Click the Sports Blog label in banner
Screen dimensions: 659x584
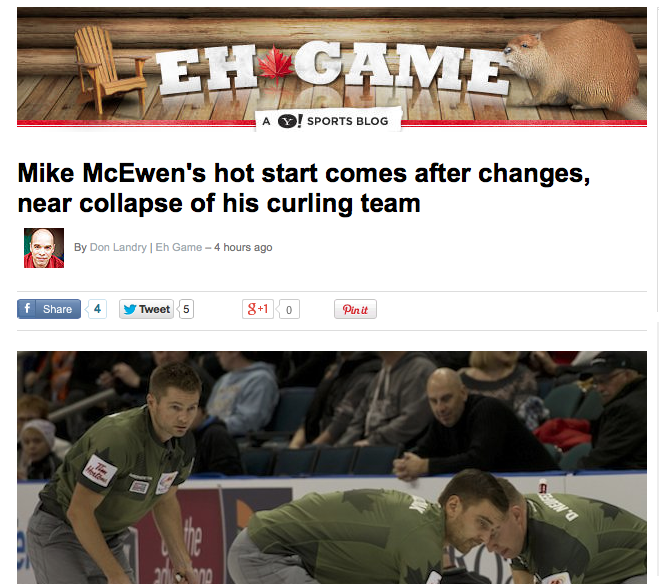click(348, 121)
